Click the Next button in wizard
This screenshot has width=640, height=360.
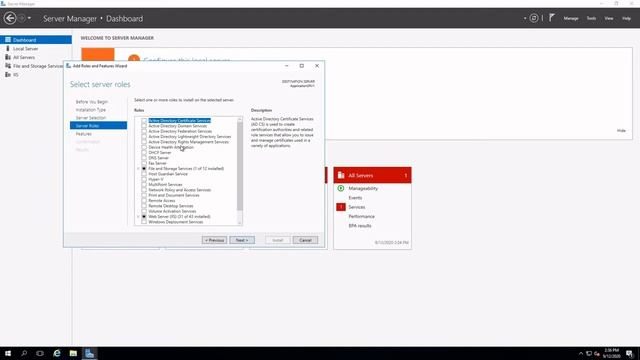coord(242,240)
